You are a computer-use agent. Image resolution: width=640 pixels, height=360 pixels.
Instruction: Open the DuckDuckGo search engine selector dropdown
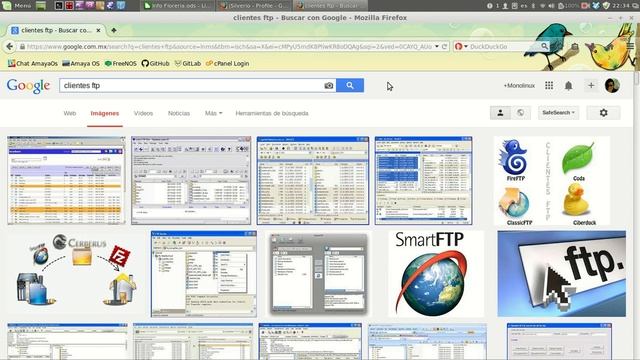[461, 47]
